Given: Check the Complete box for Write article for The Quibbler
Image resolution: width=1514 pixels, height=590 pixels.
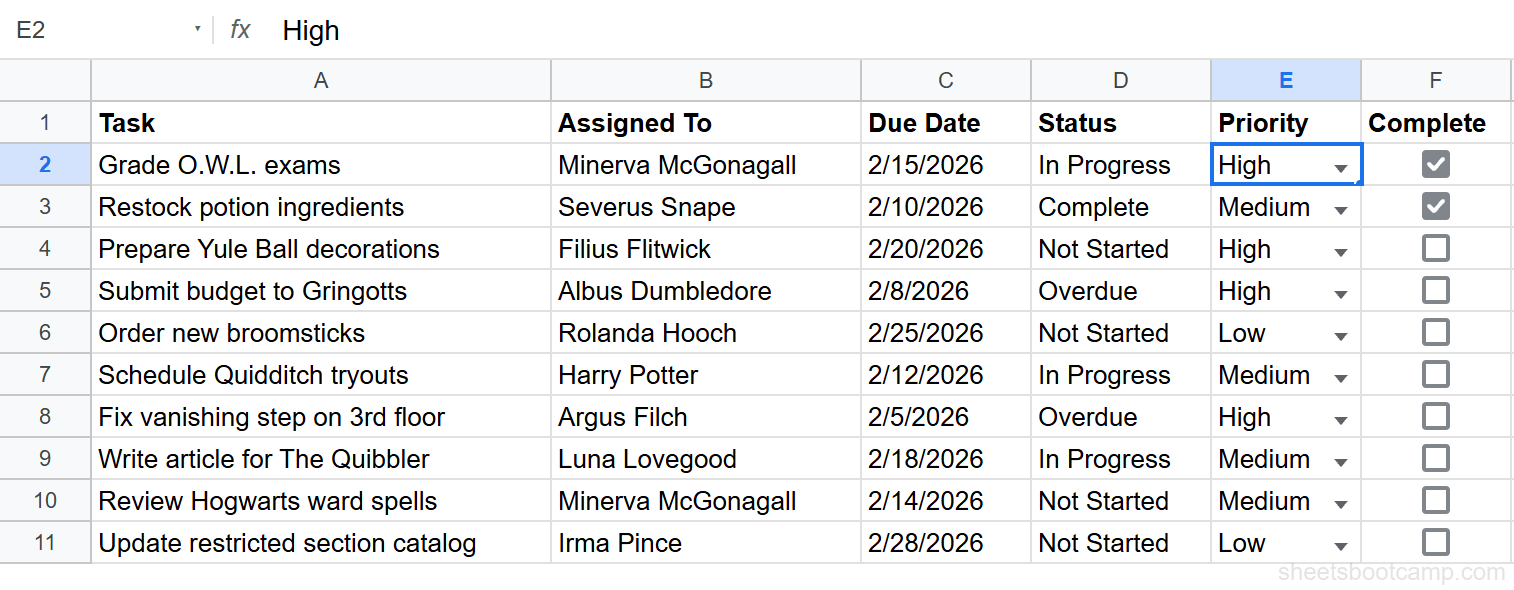Looking at the screenshot, I should (1435, 458).
